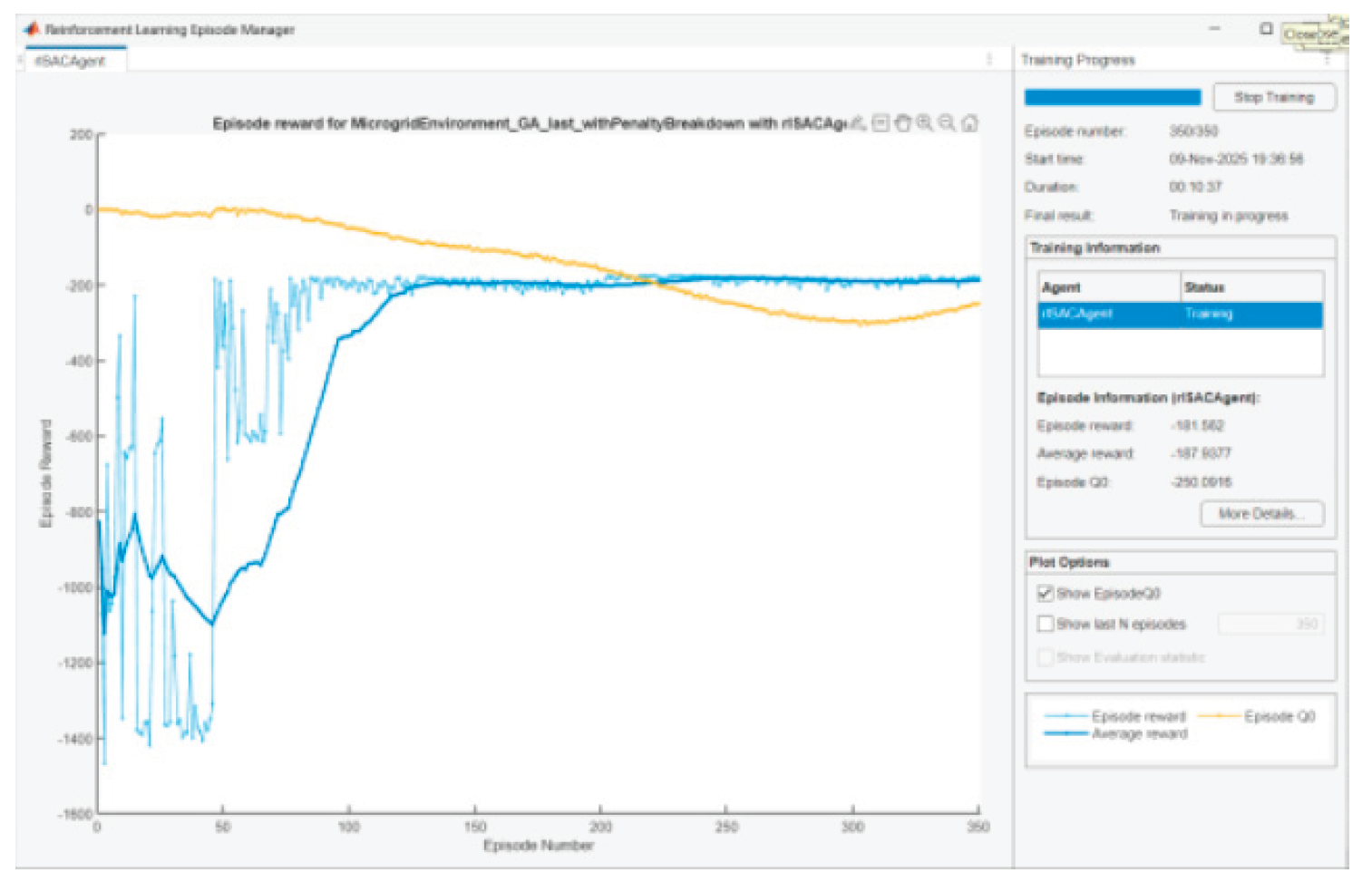The height and width of the screenshot is (892, 1372).
Task: Minimize the Episode Manager window
Action: coord(1215,29)
